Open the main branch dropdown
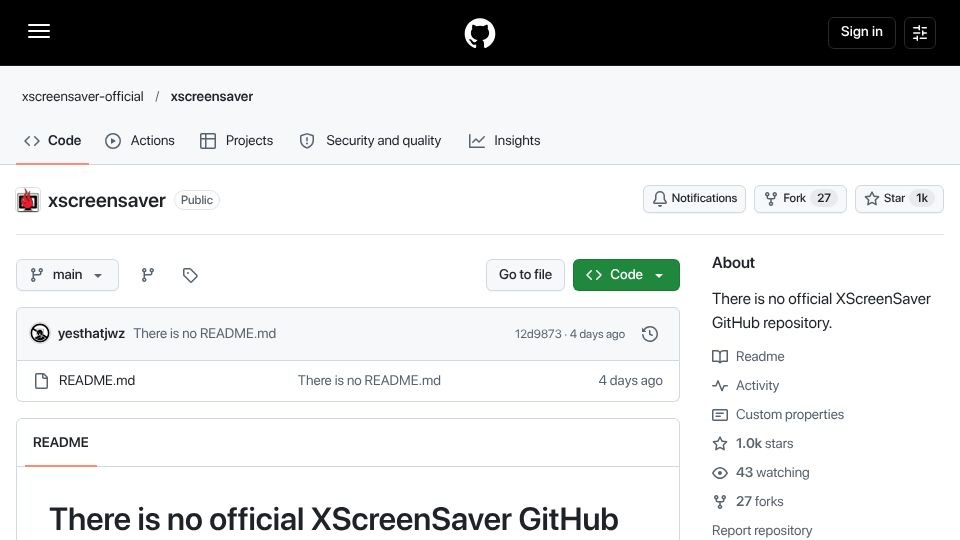 click(x=67, y=275)
